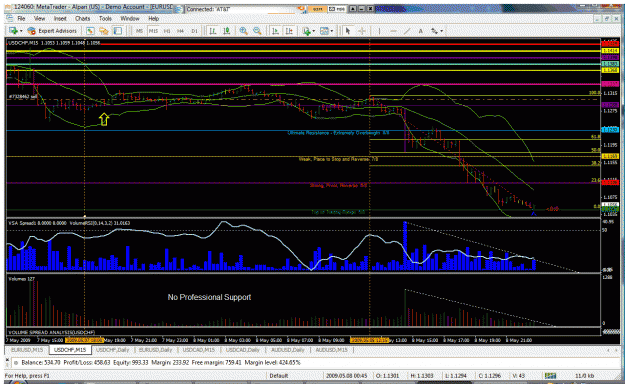Expand the templates dropdown arrow
Screen dimensions: 625x384
(332, 31)
